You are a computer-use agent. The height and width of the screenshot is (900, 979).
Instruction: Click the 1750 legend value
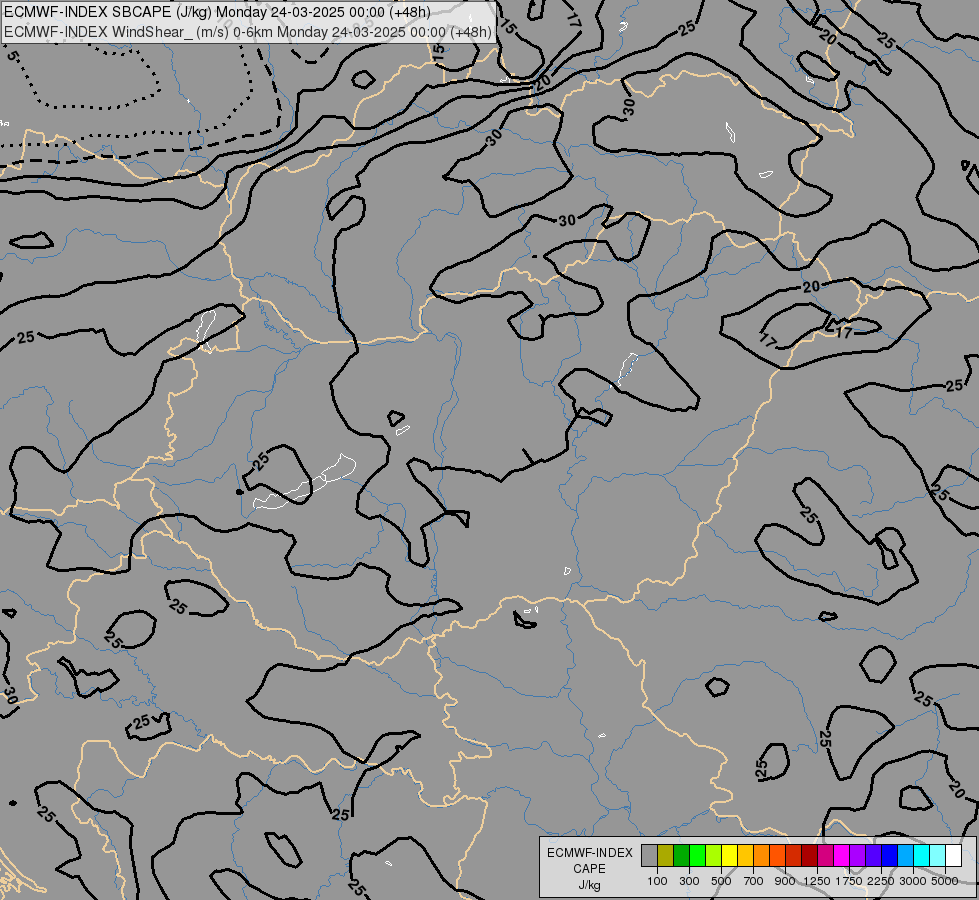tap(849, 881)
